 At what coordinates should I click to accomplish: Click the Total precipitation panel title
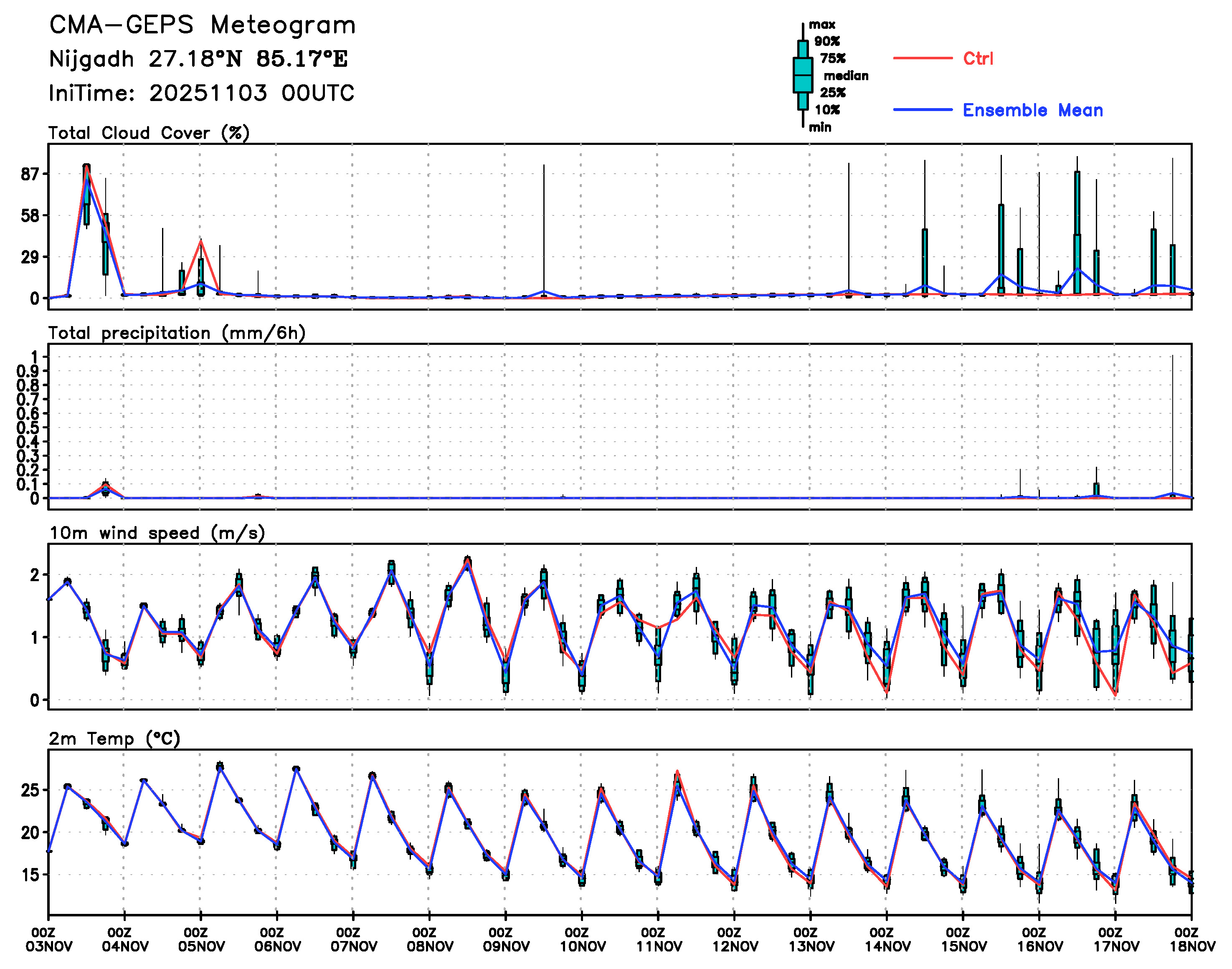click(x=177, y=333)
